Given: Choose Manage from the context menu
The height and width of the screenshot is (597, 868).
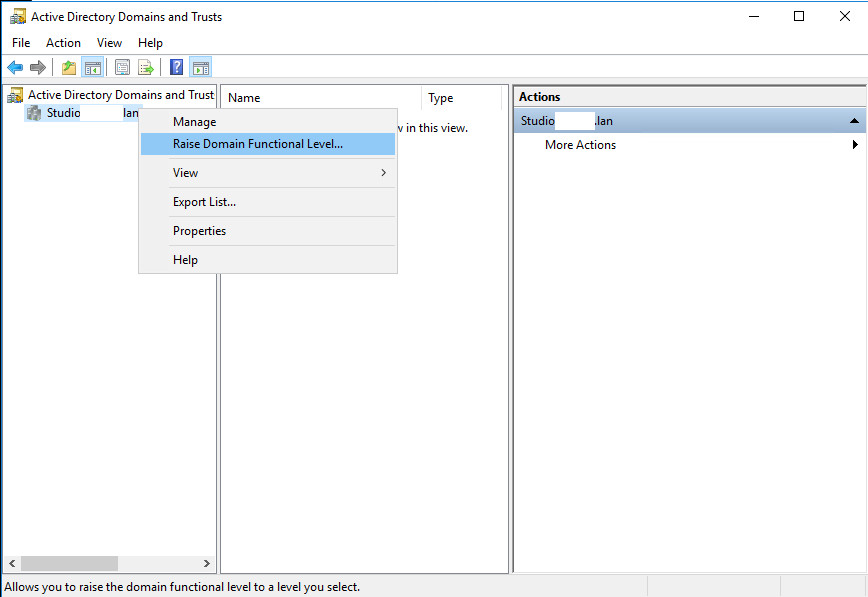Looking at the screenshot, I should point(268,122).
